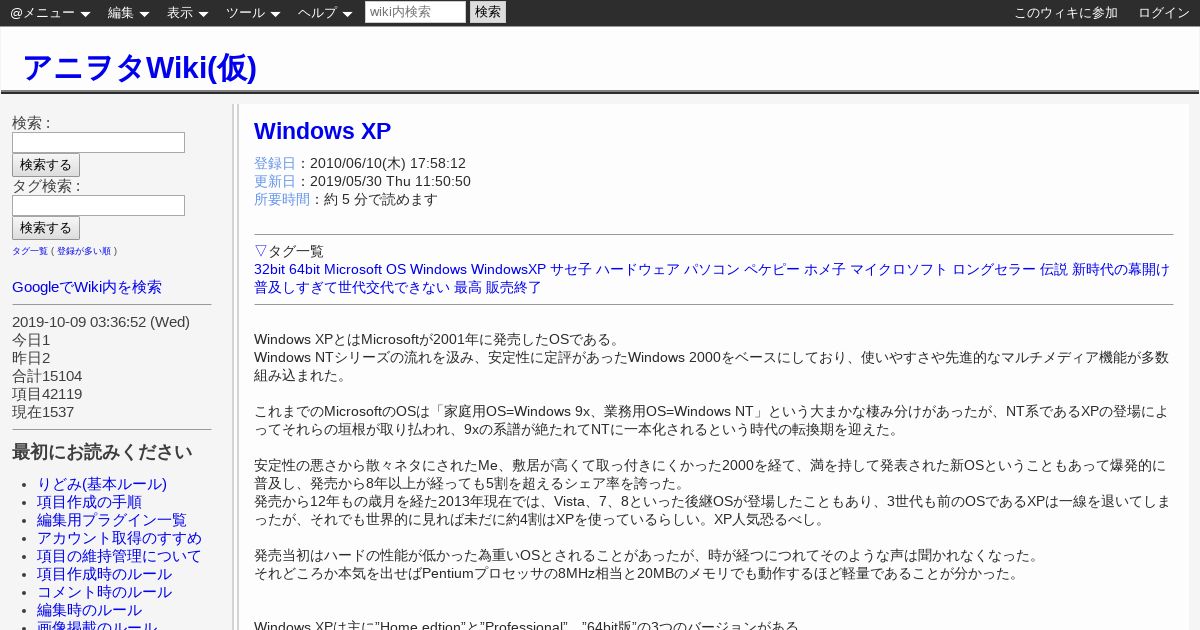This screenshot has width=1200, height=630.
Task: Click the 項目42119 counter text
Action: tap(47, 394)
